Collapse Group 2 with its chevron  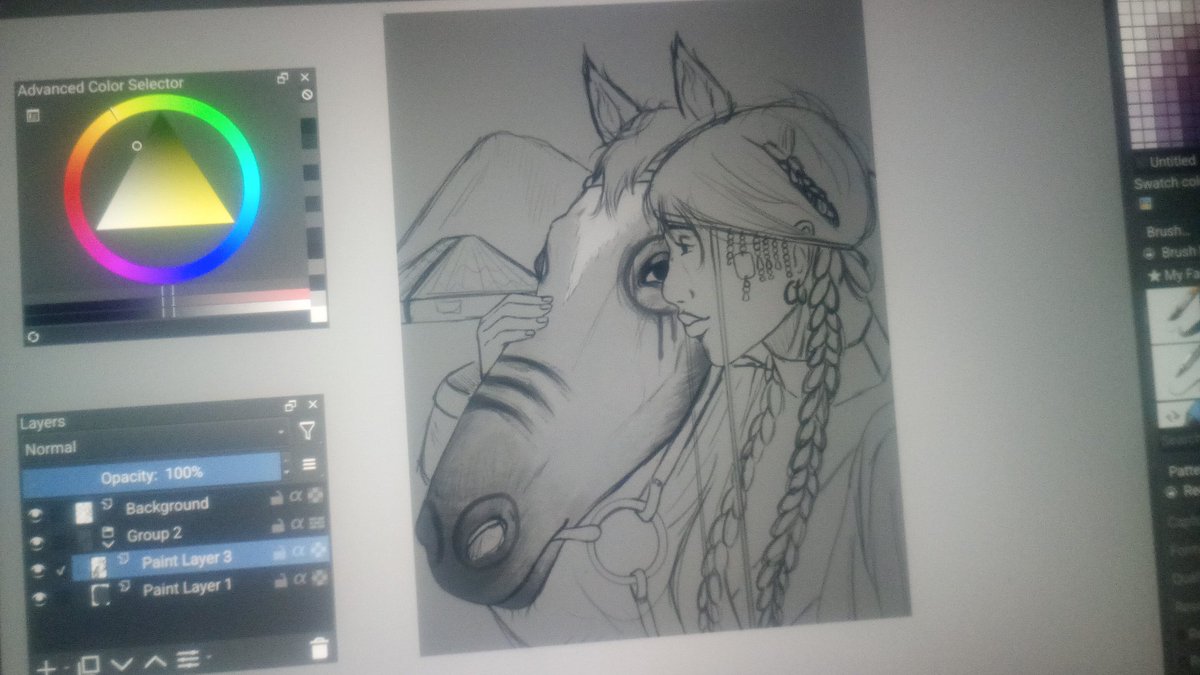[109, 546]
